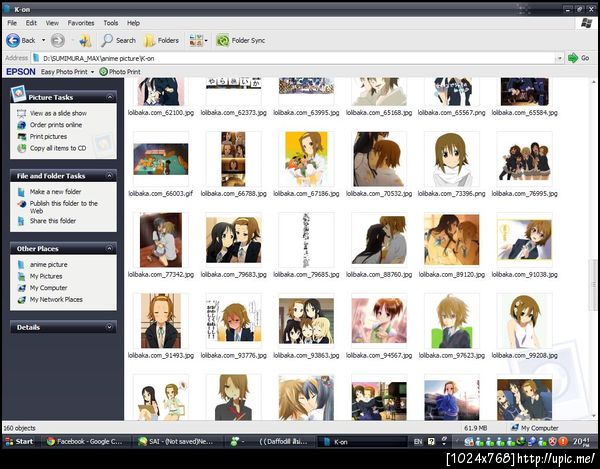The width and height of the screenshot is (600, 469).
Task: Open the Search magnifier tool
Action: 118,40
